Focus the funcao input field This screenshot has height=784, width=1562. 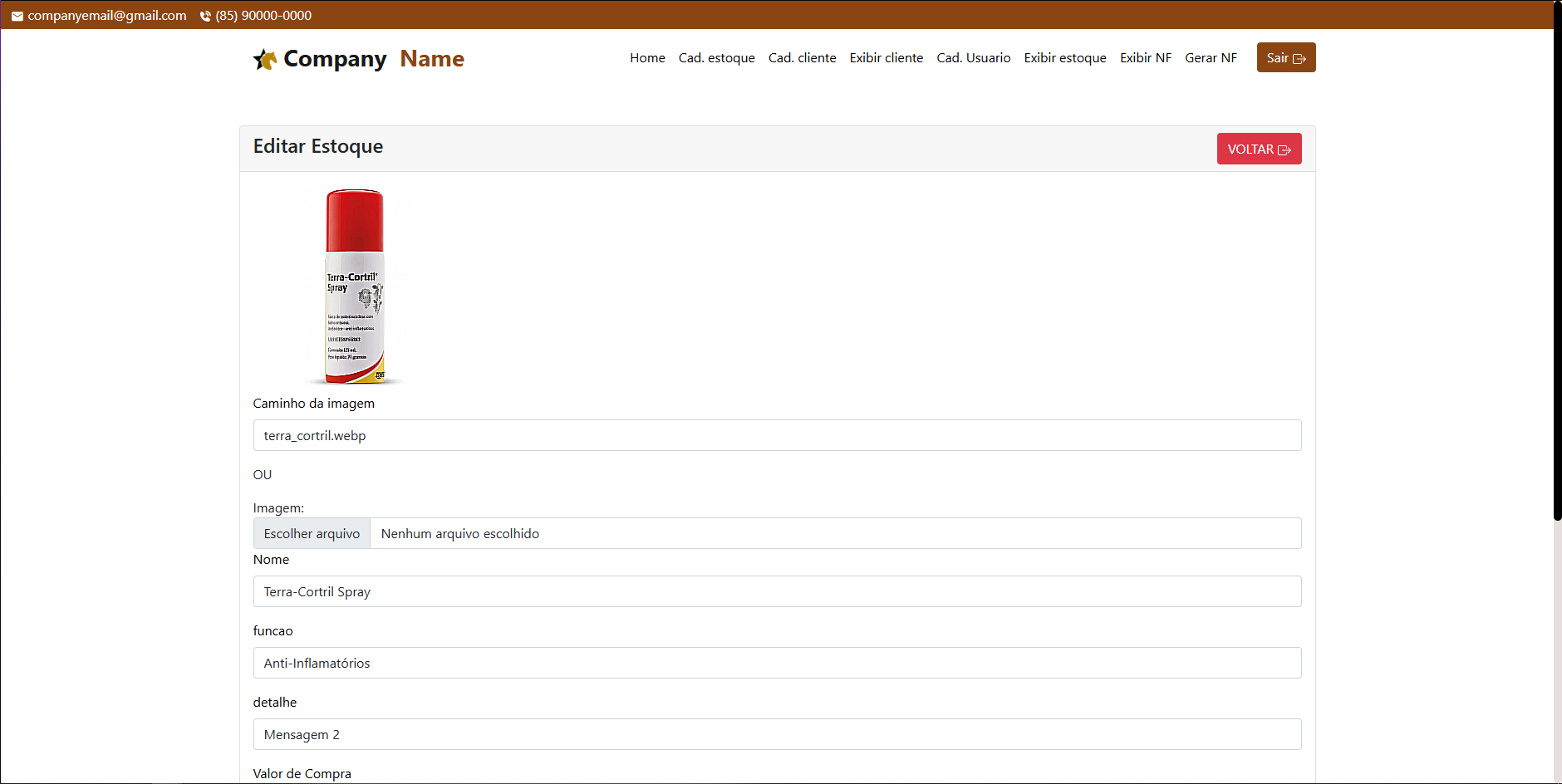tap(777, 663)
